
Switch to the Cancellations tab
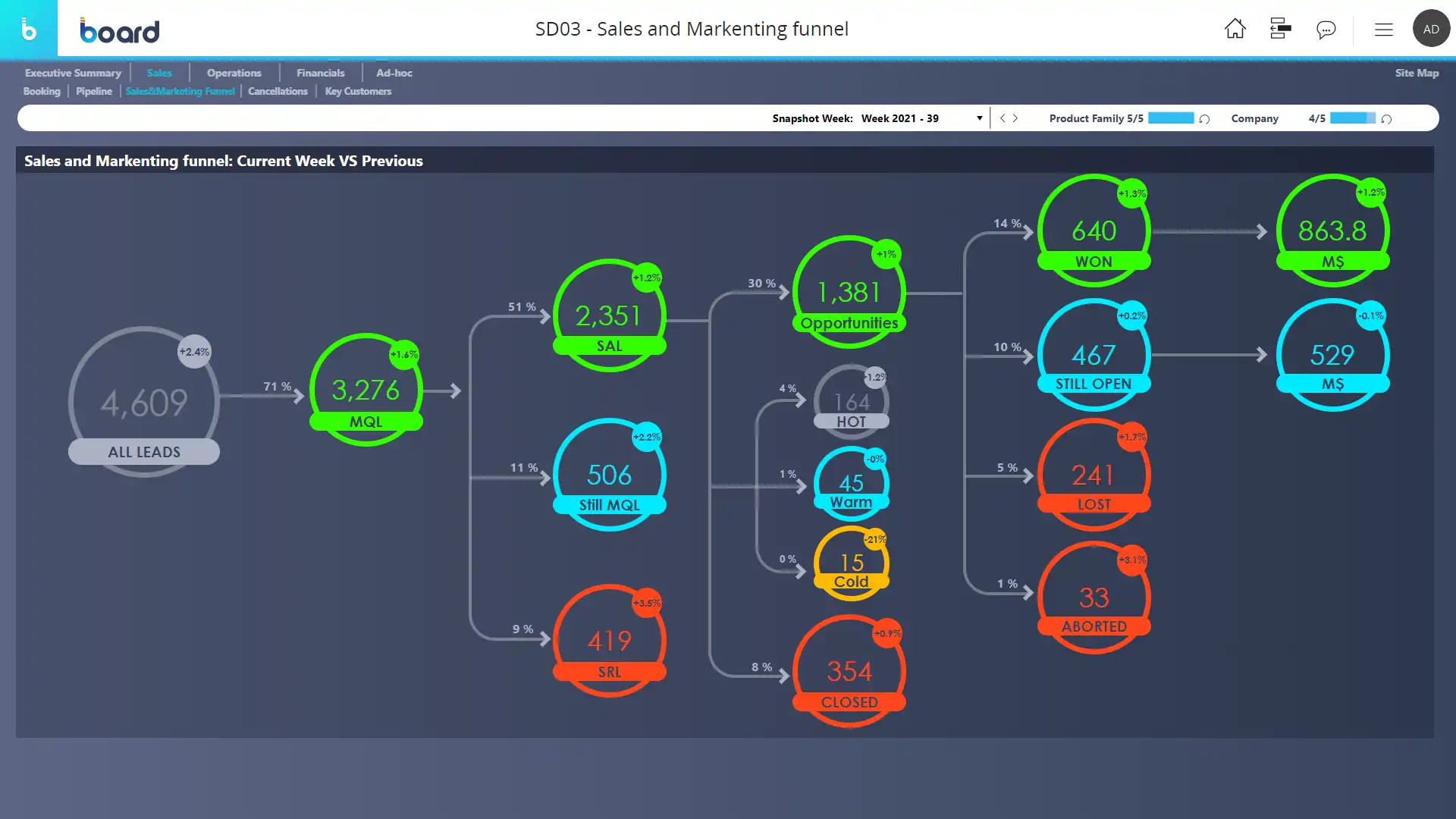pos(278,91)
